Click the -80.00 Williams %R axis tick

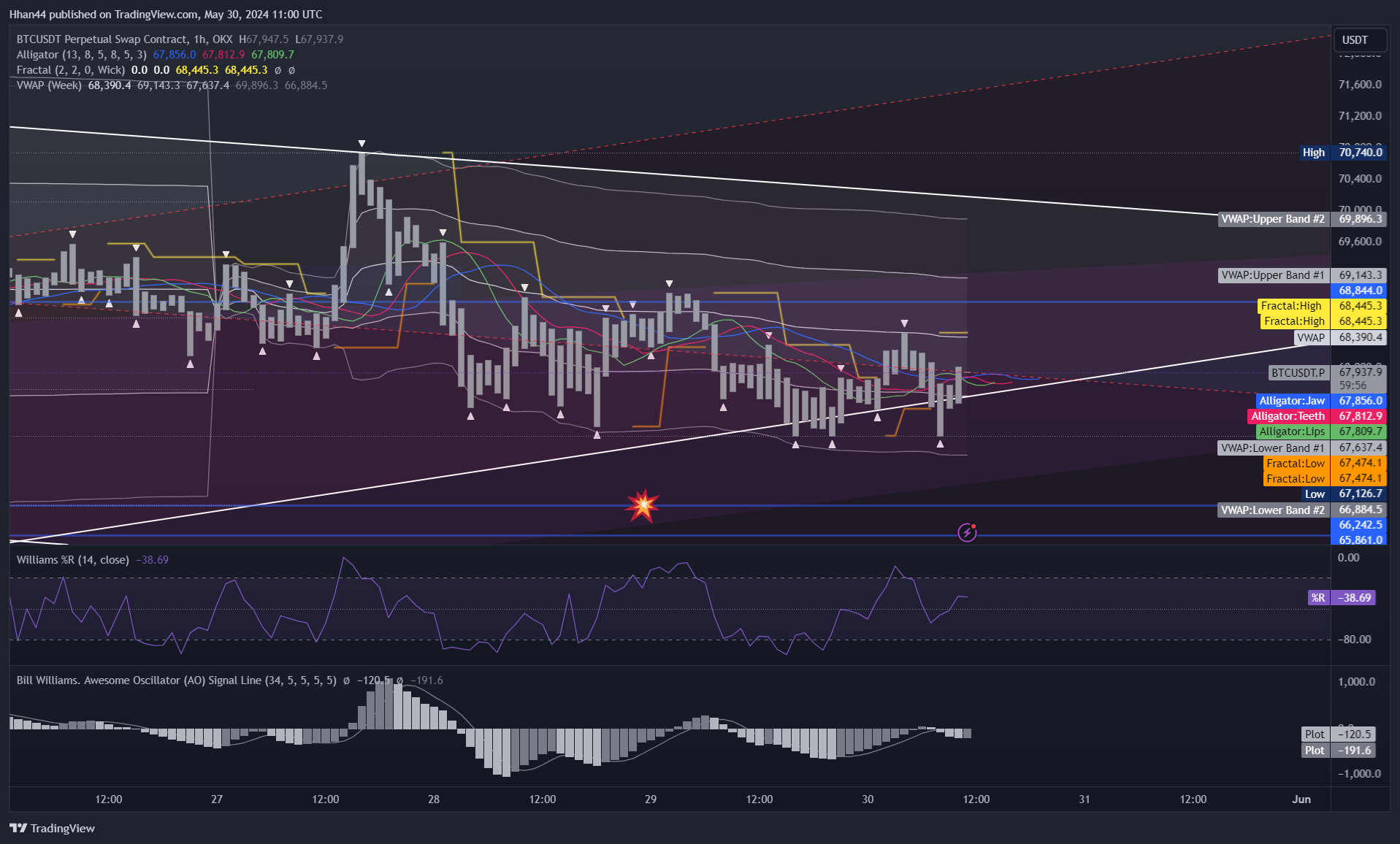point(1355,640)
